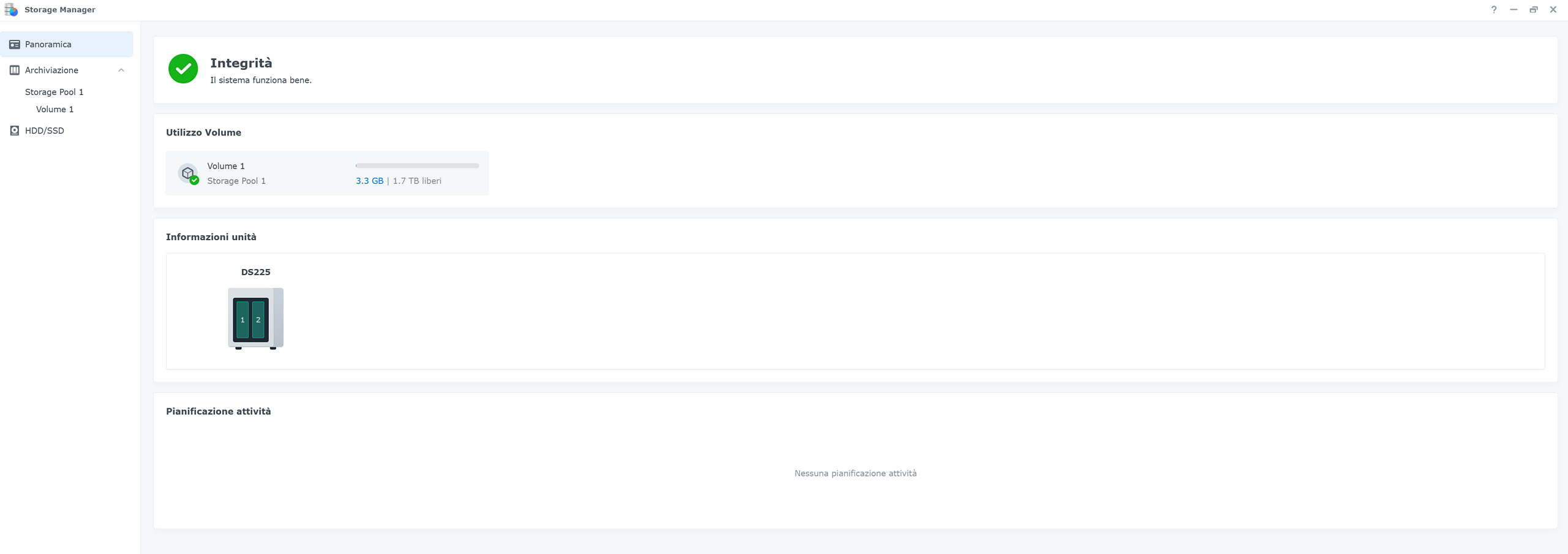Open the Volume 1 usage card

pos(327,173)
